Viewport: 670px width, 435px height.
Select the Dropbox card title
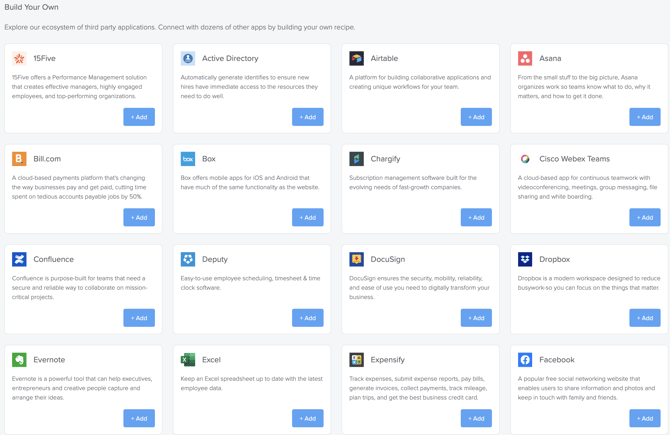tap(554, 259)
